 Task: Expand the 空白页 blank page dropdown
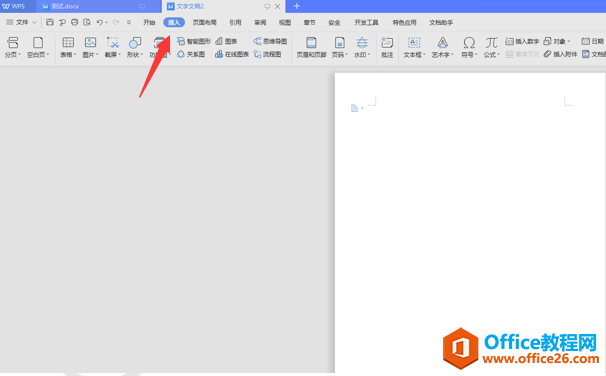48,54
